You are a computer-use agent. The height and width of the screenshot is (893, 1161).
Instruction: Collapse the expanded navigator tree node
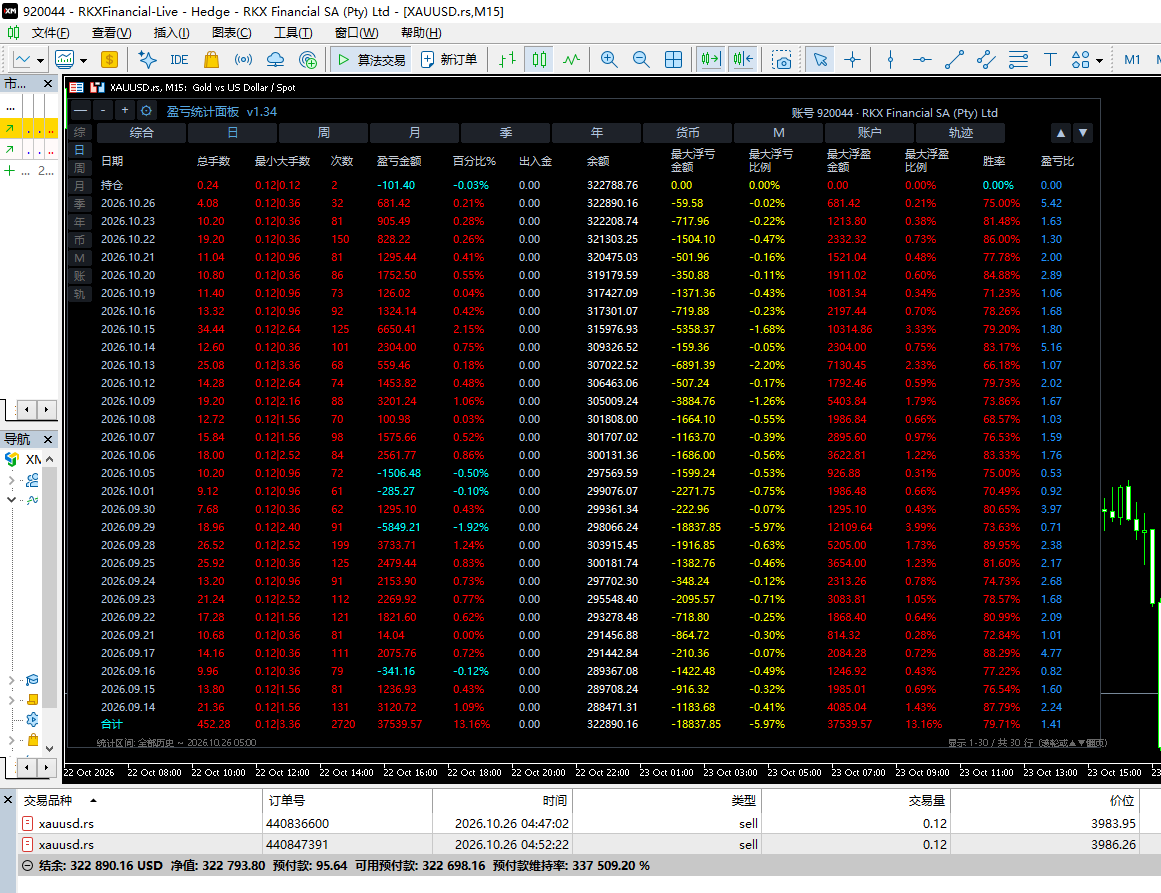[11, 500]
